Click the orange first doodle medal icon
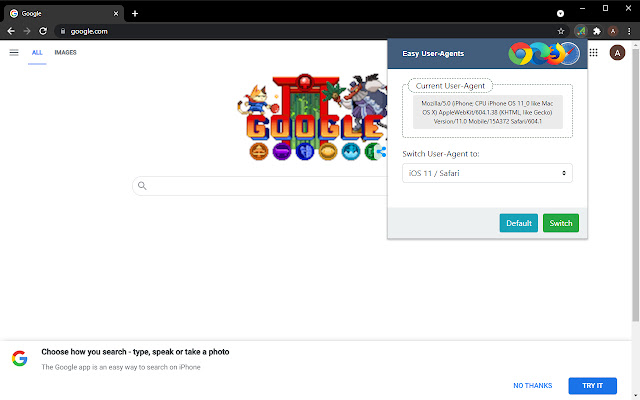The width and height of the screenshot is (640, 400). (x=259, y=151)
